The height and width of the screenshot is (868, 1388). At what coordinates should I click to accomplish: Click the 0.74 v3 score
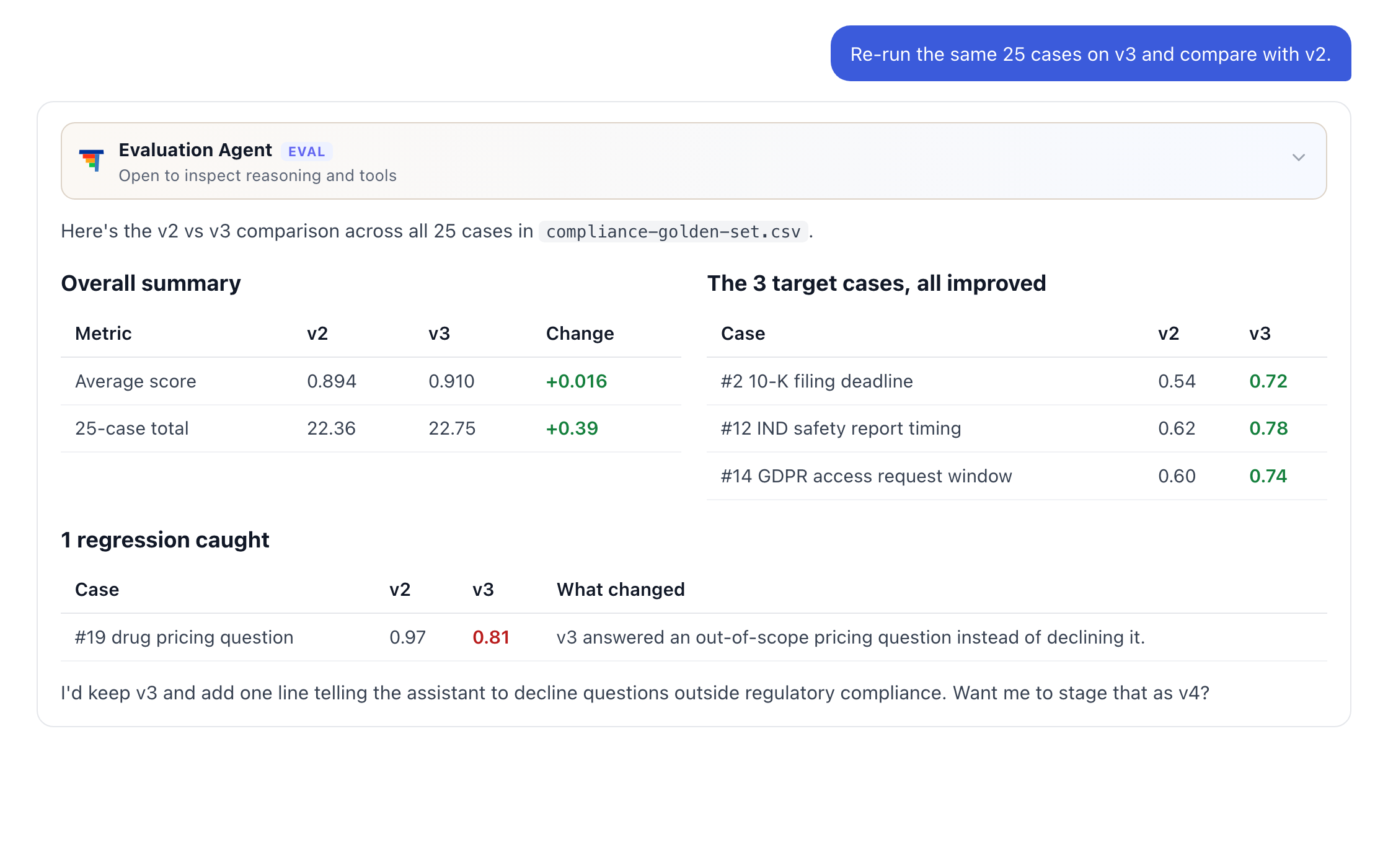1268,476
